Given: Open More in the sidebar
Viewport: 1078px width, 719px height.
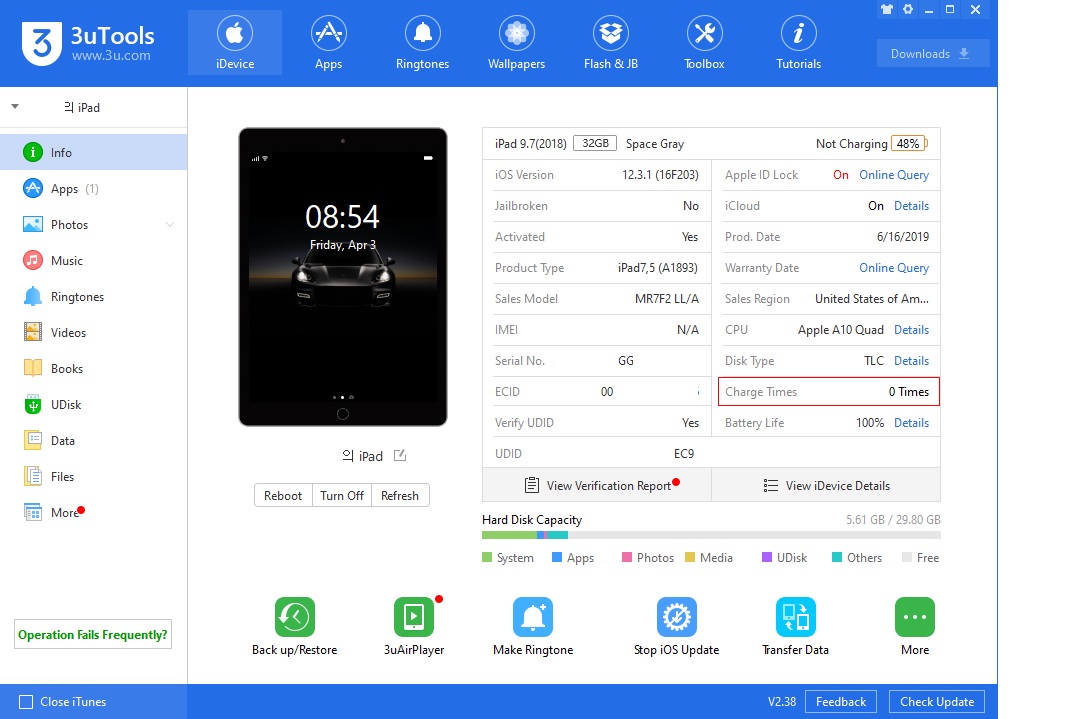Looking at the screenshot, I should (x=94, y=512).
